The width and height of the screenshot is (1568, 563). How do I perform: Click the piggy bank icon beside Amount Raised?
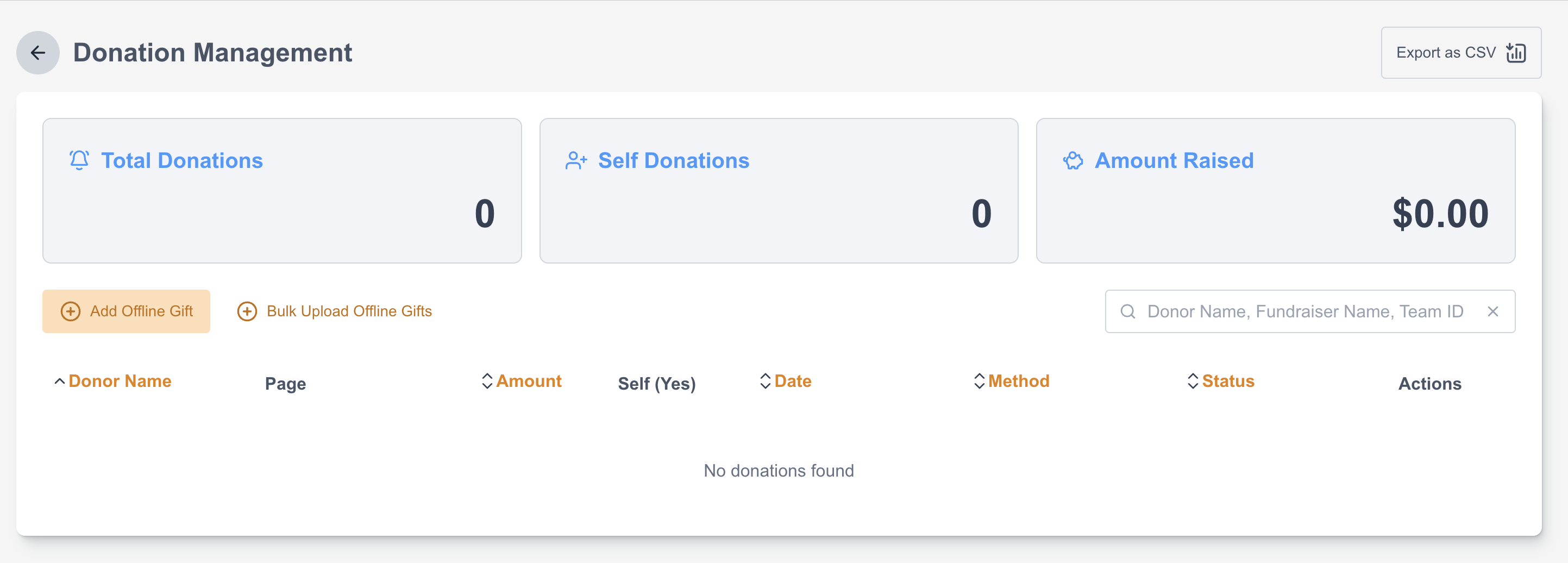(1073, 161)
